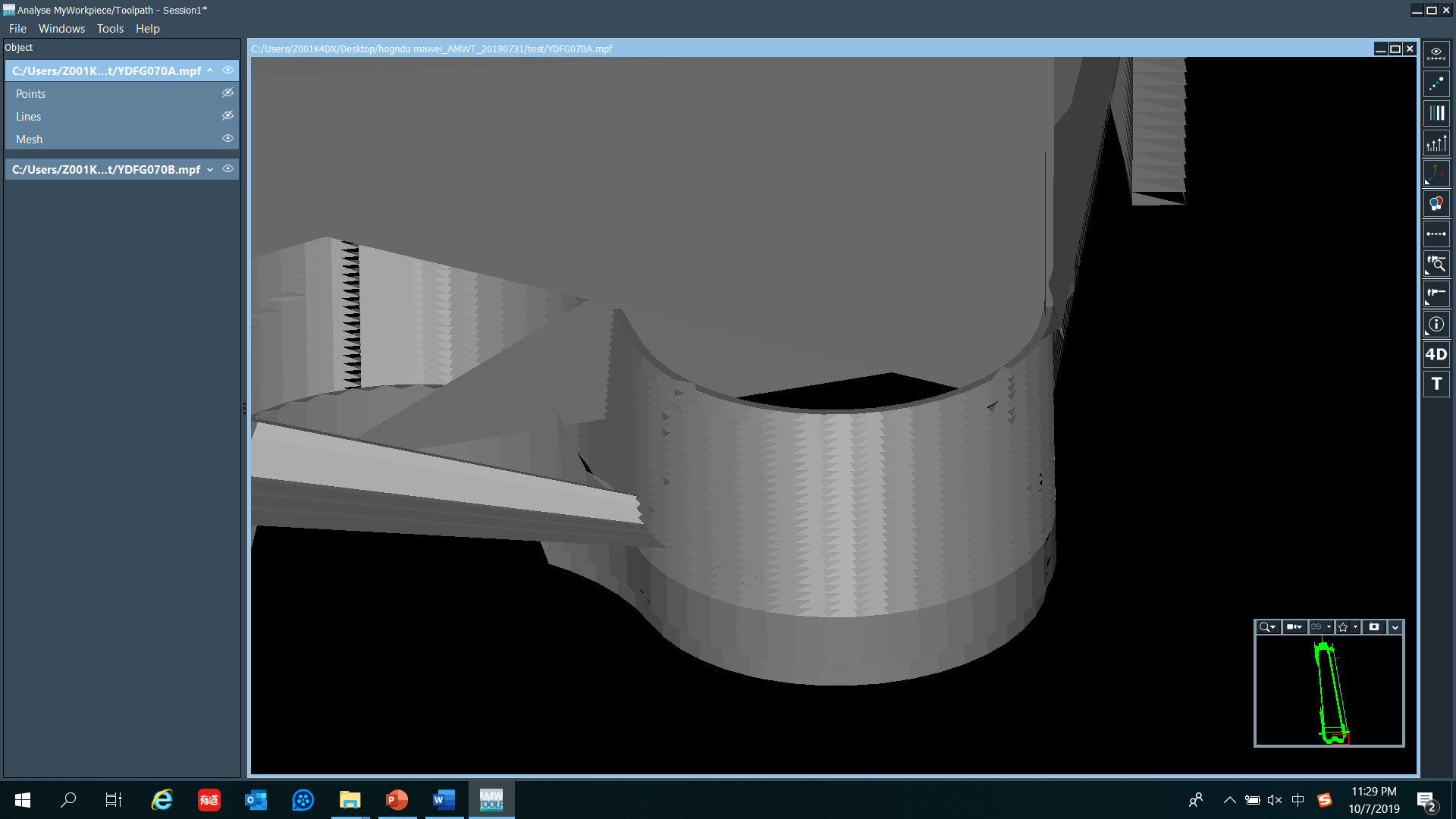Click the caliper with magnifier icon
The image size is (1456, 819).
pyautogui.click(x=1436, y=264)
